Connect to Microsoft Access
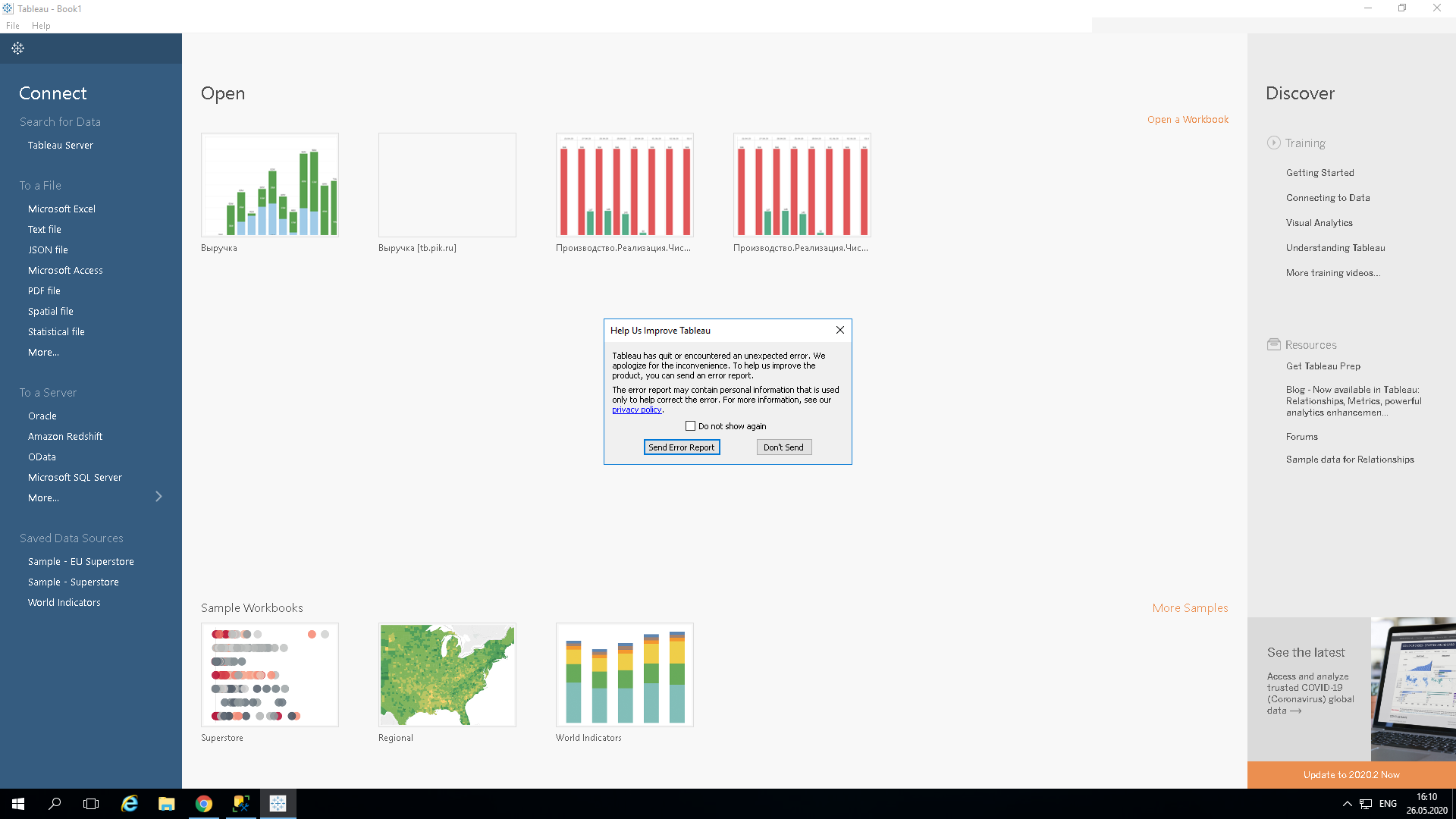Image resolution: width=1456 pixels, height=819 pixels. (65, 271)
